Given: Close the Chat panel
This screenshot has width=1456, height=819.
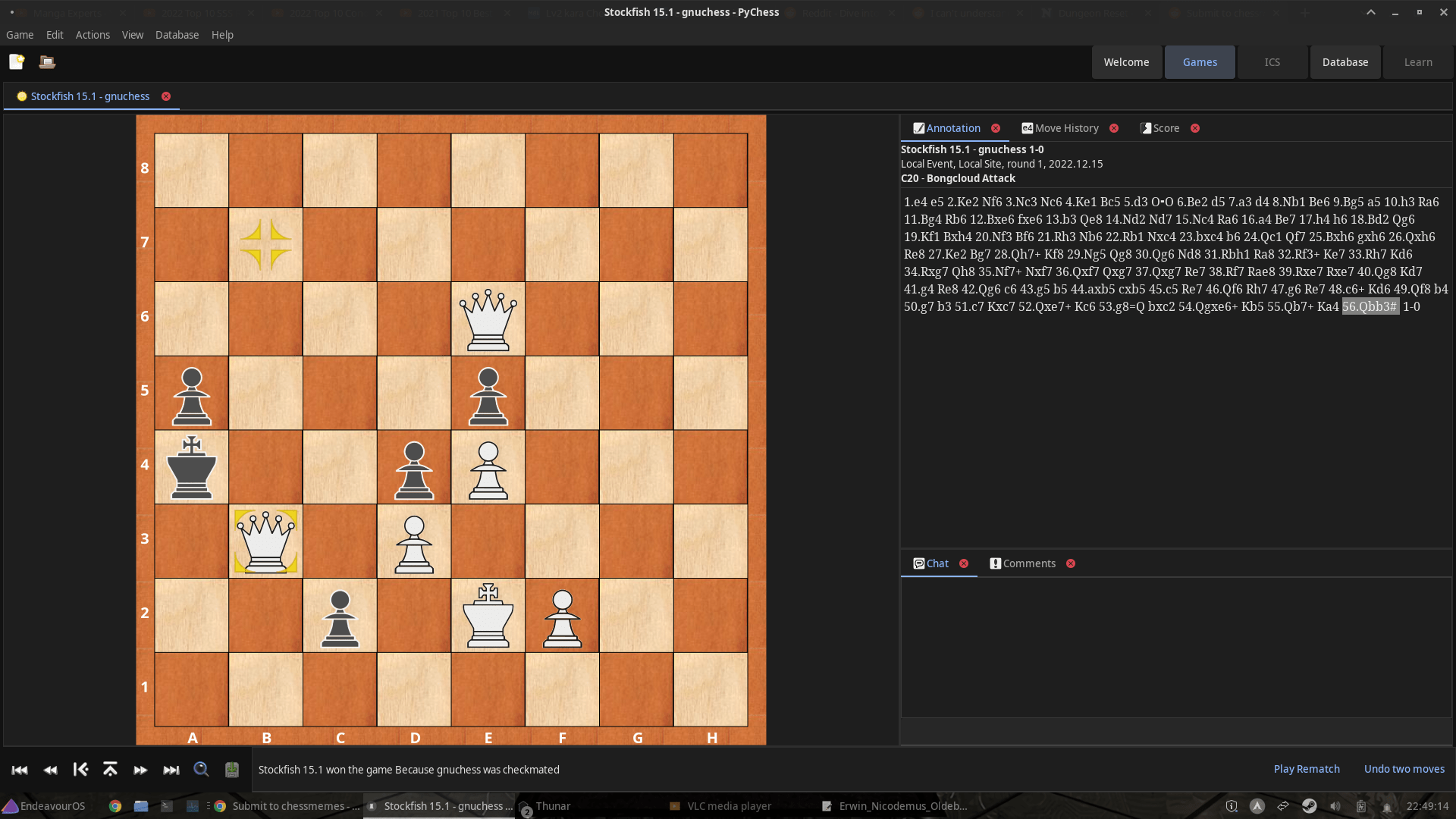Looking at the screenshot, I should [964, 563].
